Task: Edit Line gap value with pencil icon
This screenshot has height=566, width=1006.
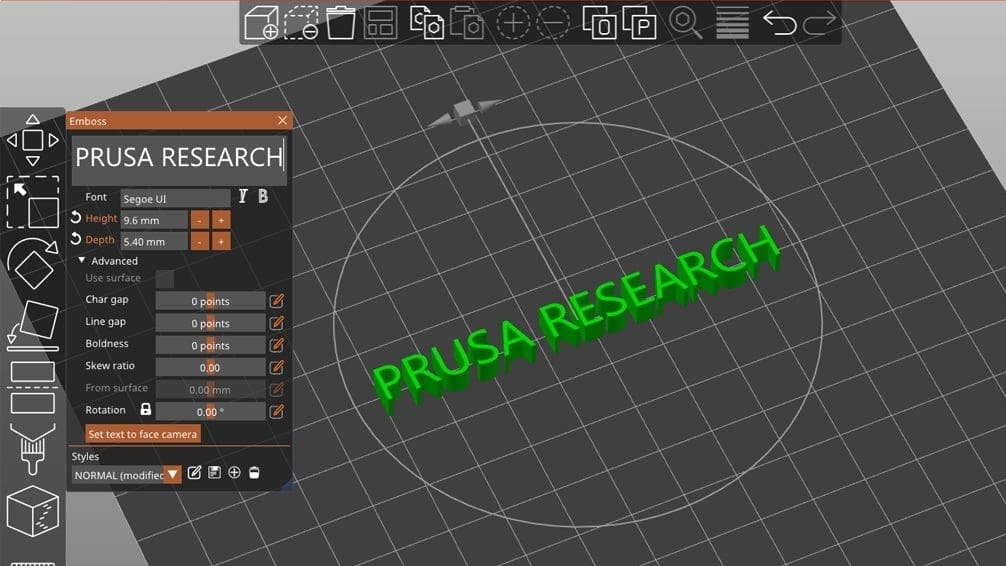Action: click(277, 323)
